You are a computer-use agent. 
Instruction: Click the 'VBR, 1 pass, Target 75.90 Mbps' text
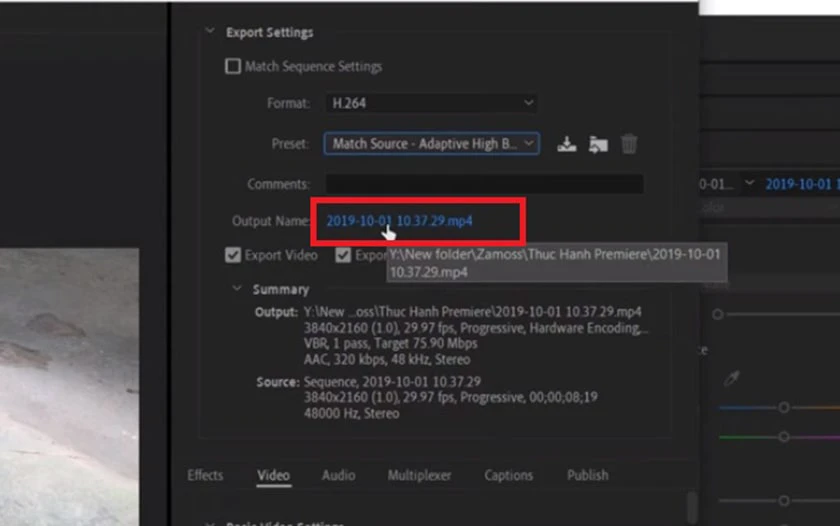coord(391,343)
